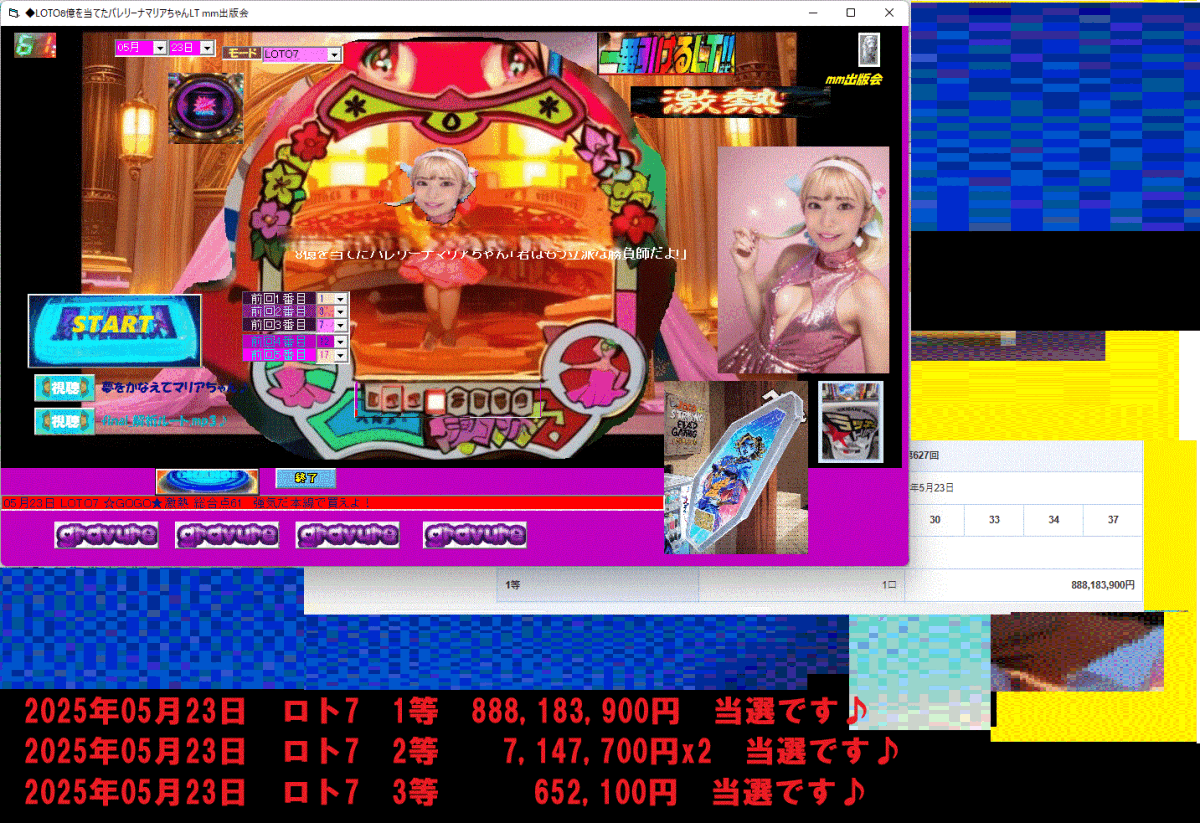This screenshot has width=1200, height=823.
Task: Click the small gray statue portrait icon
Action: point(869,49)
